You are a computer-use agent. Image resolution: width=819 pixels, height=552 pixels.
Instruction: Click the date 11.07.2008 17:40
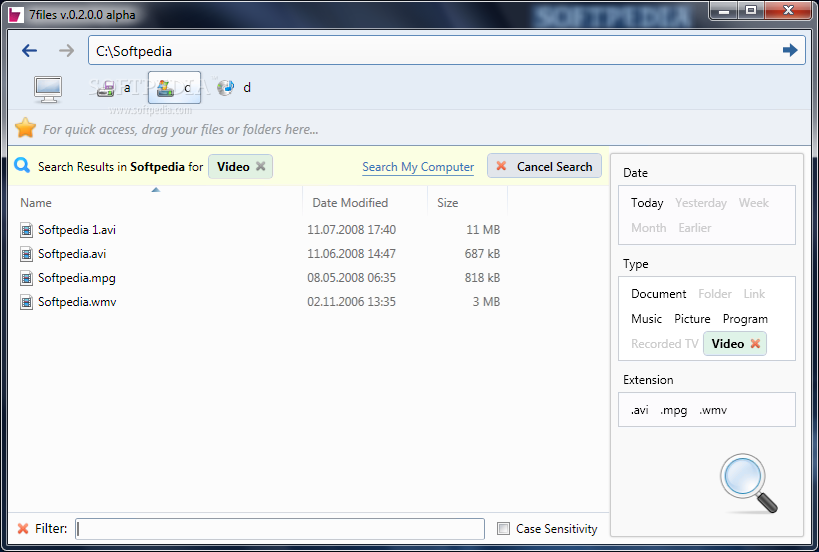(x=352, y=230)
